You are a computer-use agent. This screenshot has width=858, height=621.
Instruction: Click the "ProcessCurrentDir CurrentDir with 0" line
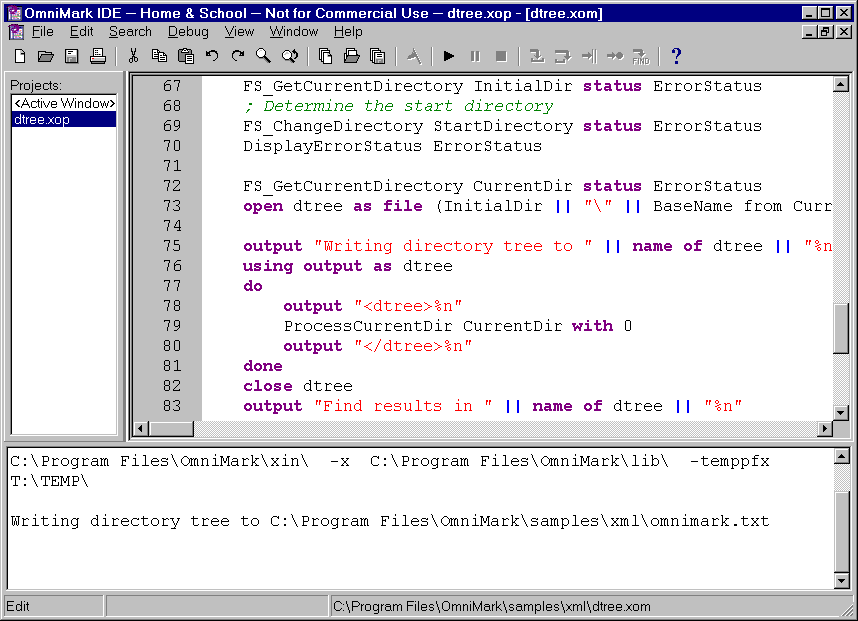click(457, 326)
